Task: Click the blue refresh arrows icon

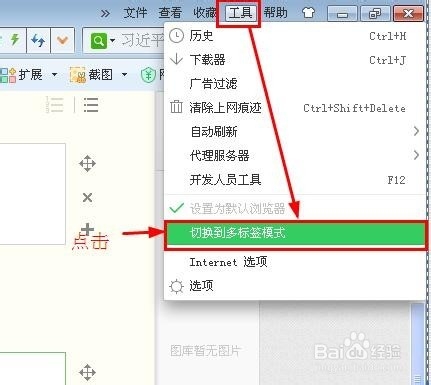Action: pos(38,41)
